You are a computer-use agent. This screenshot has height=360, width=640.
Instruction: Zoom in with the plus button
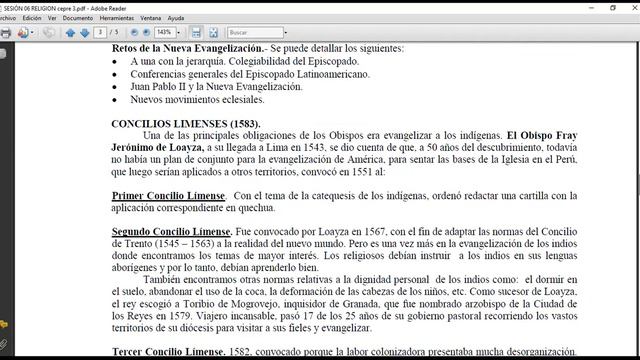[147, 33]
